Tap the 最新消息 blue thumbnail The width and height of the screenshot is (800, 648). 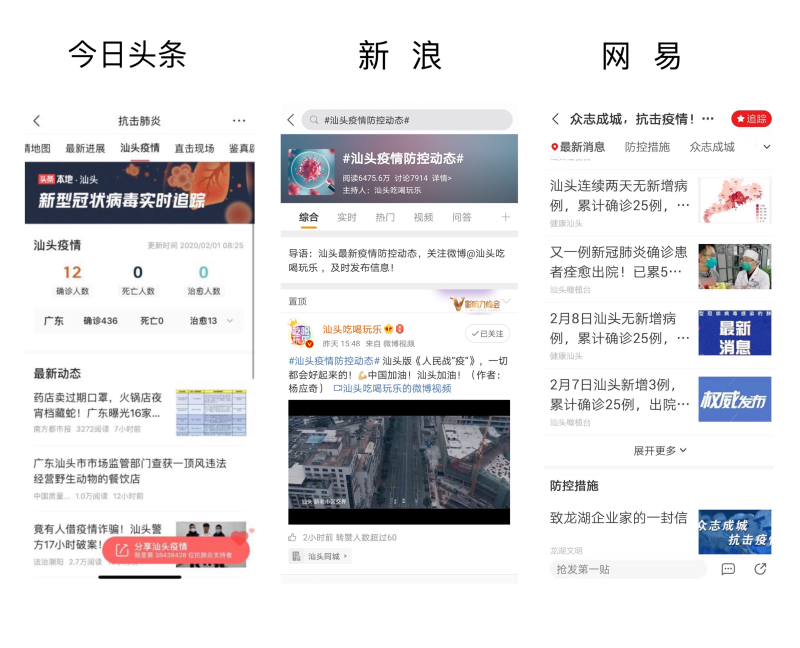735,333
